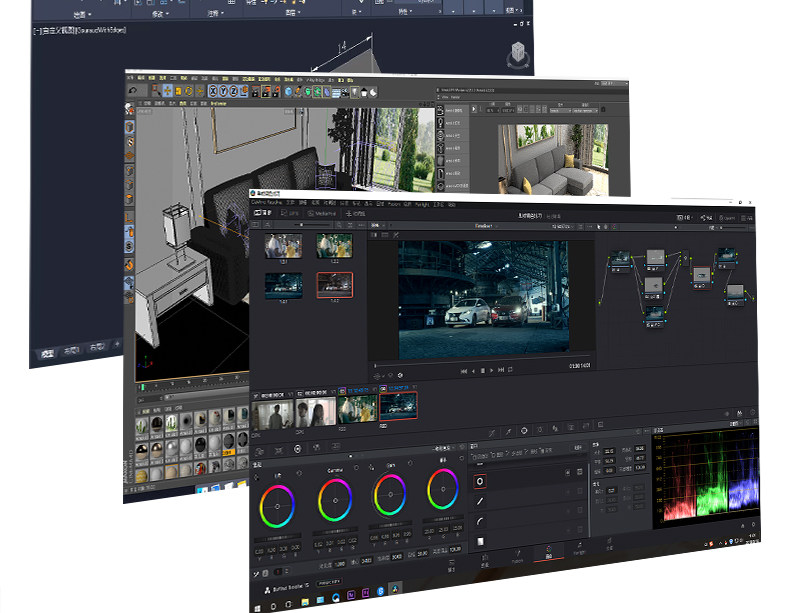The height and width of the screenshot is (613, 790).
Task: Add a circular Power Window shape
Action: pyautogui.click(x=480, y=482)
